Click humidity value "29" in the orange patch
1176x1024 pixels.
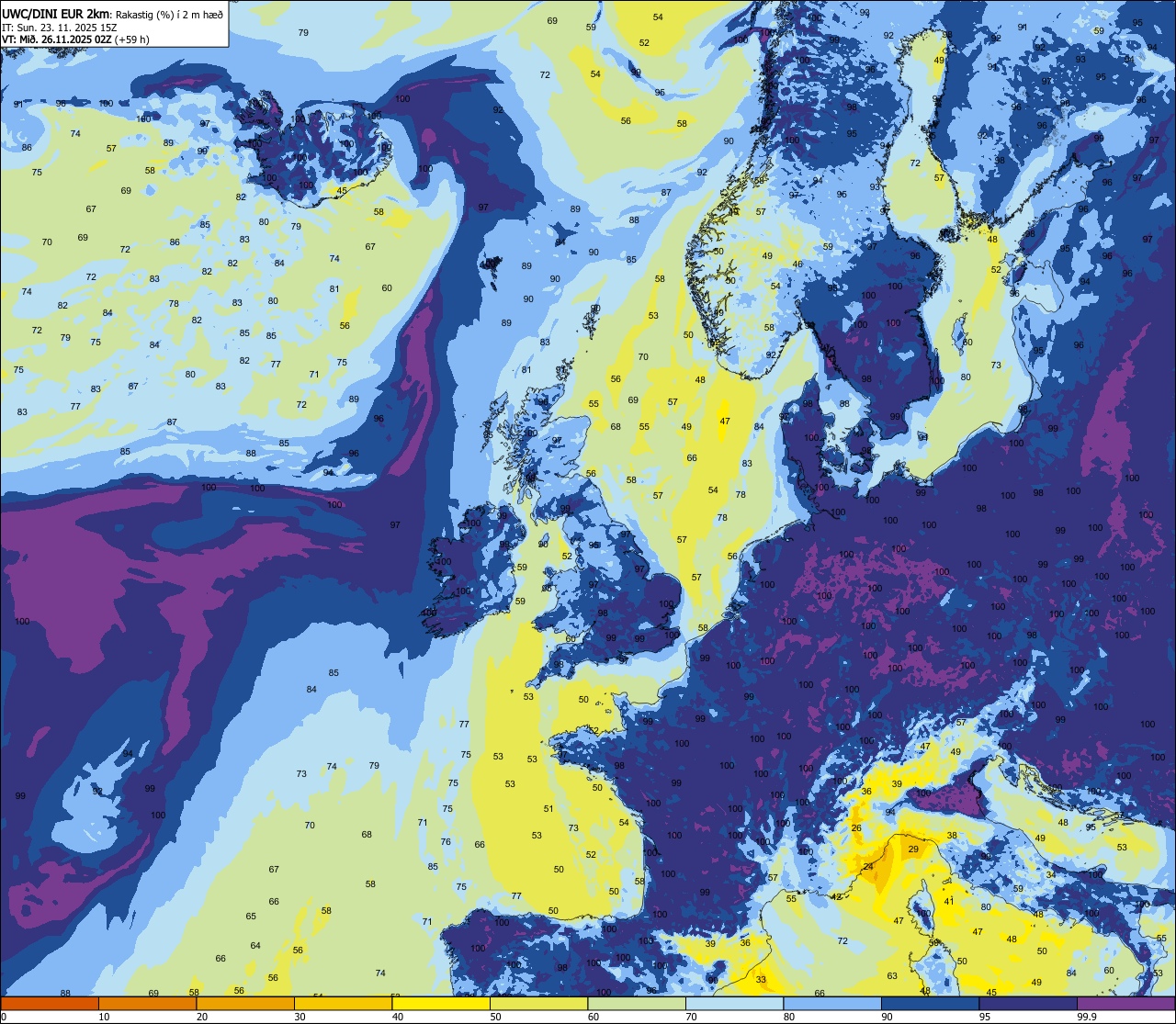913,850
